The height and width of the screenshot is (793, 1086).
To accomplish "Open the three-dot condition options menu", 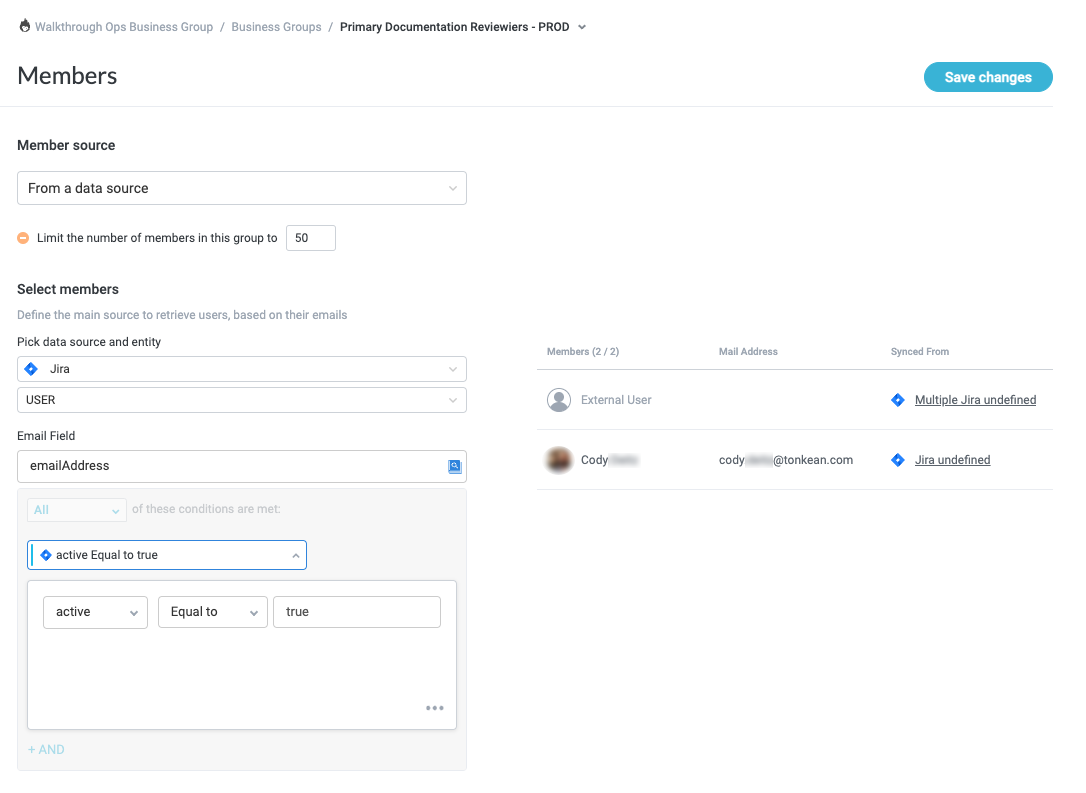I will (434, 708).
